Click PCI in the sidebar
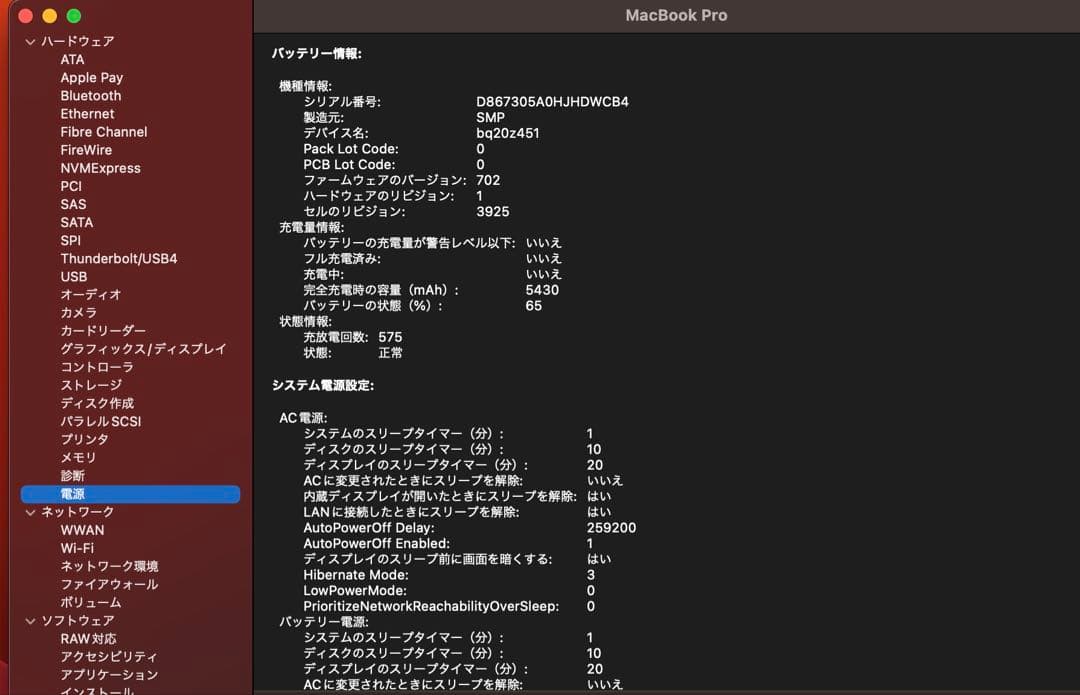The image size is (1080, 695). [x=71, y=186]
